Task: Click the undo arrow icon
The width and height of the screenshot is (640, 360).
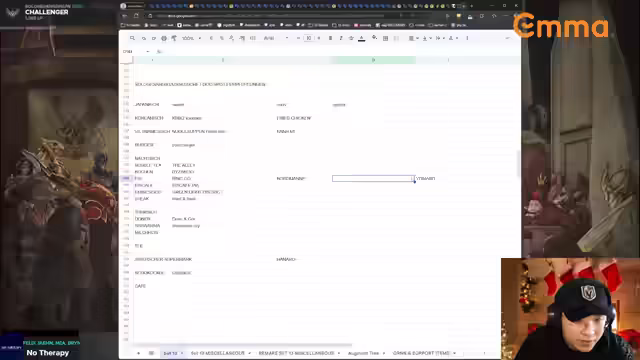Action: click(144, 38)
